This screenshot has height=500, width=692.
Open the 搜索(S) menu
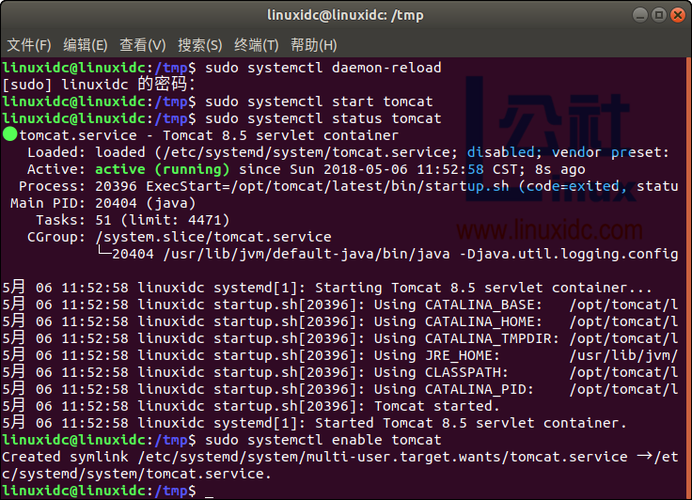pyautogui.click(x=200, y=45)
